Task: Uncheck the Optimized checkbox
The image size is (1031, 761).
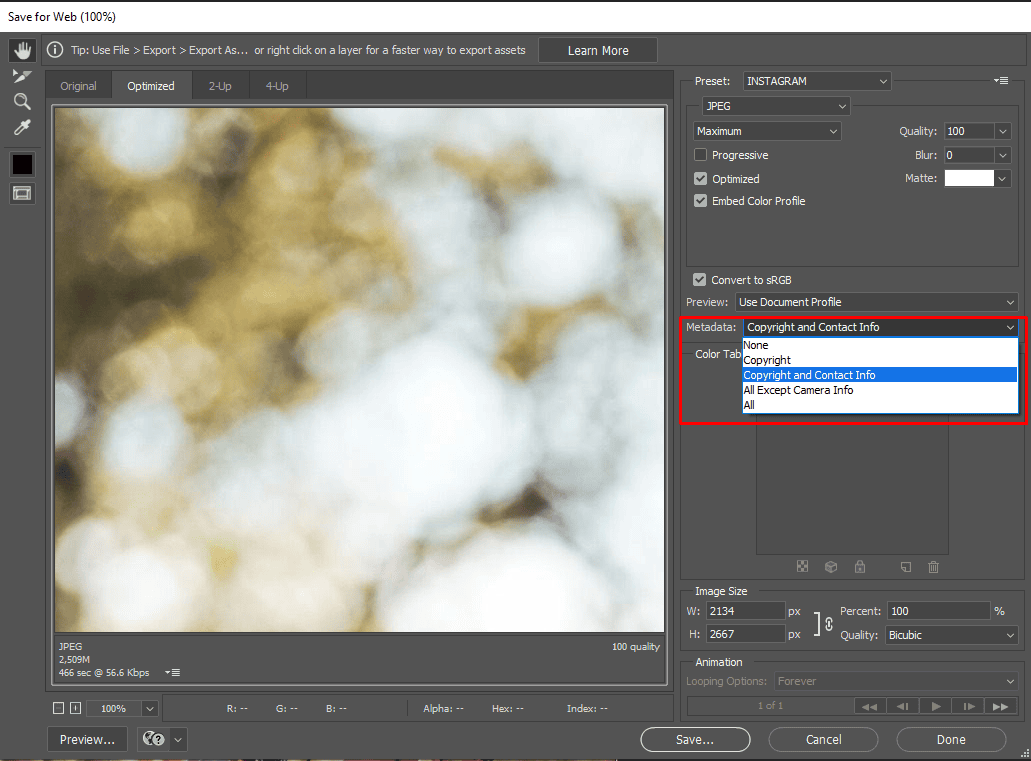Action: [701, 179]
